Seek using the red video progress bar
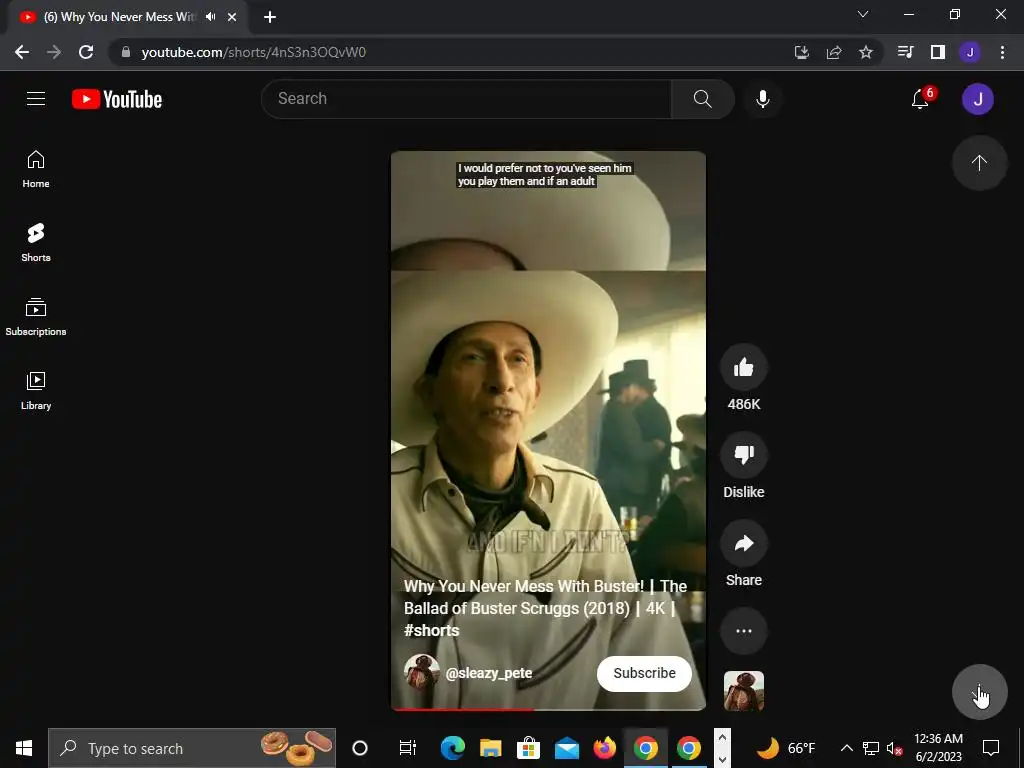Viewport: 1024px width, 768px height. click(x=548, y=709)
